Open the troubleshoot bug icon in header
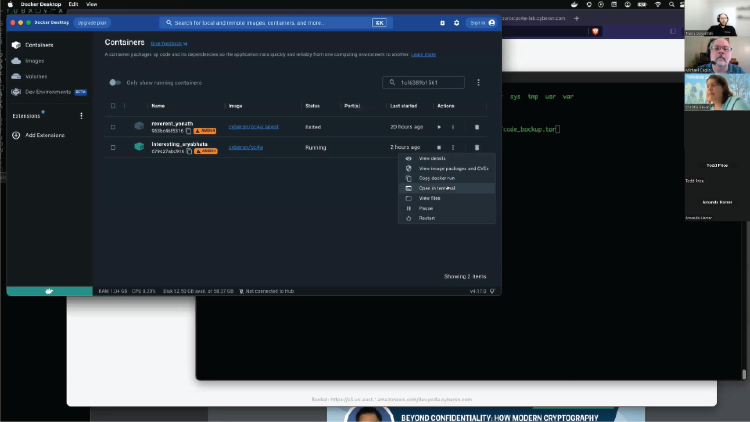This screenshot has height=422, width=750. tap(442, 23)
